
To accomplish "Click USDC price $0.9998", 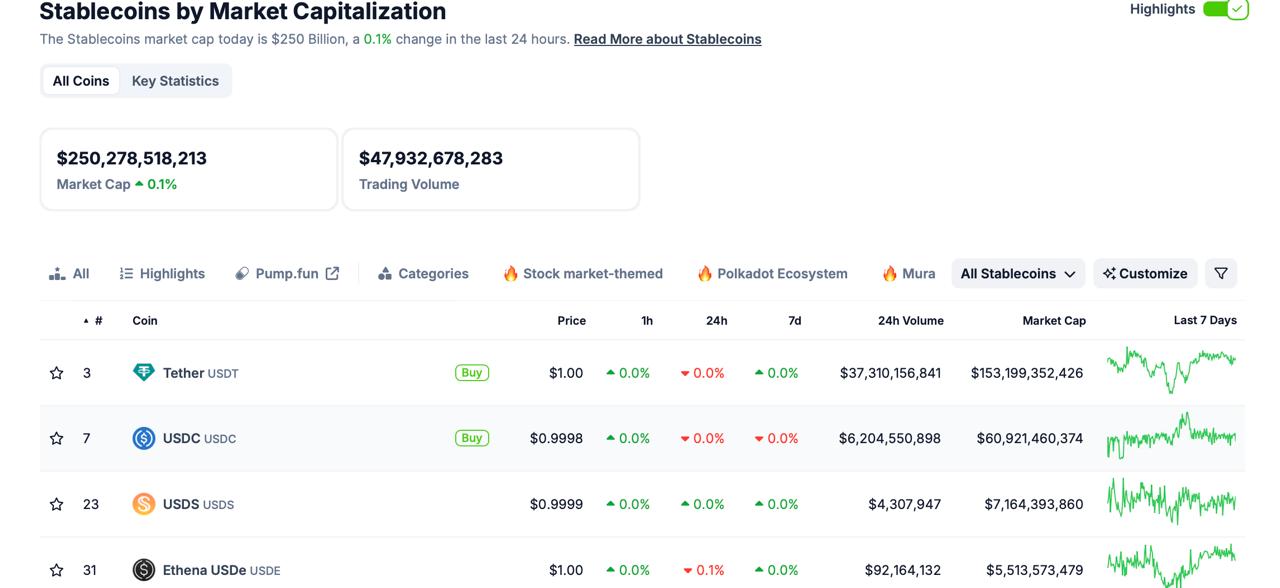I will click(556, 438).
